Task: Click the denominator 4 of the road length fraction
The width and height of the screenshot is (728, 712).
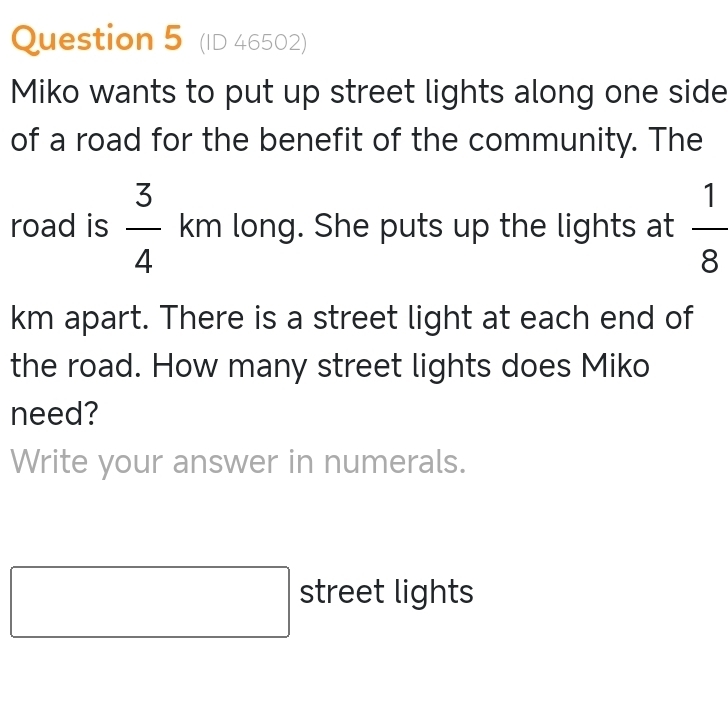Action: pos(144,261)
